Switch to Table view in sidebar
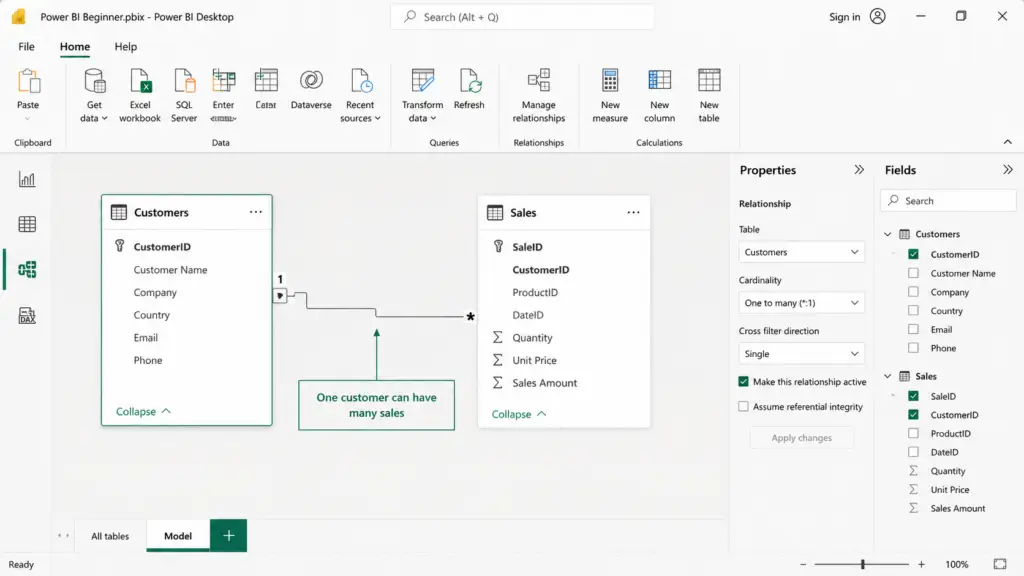Screen dimensions: 1024x576 [27, 224]
